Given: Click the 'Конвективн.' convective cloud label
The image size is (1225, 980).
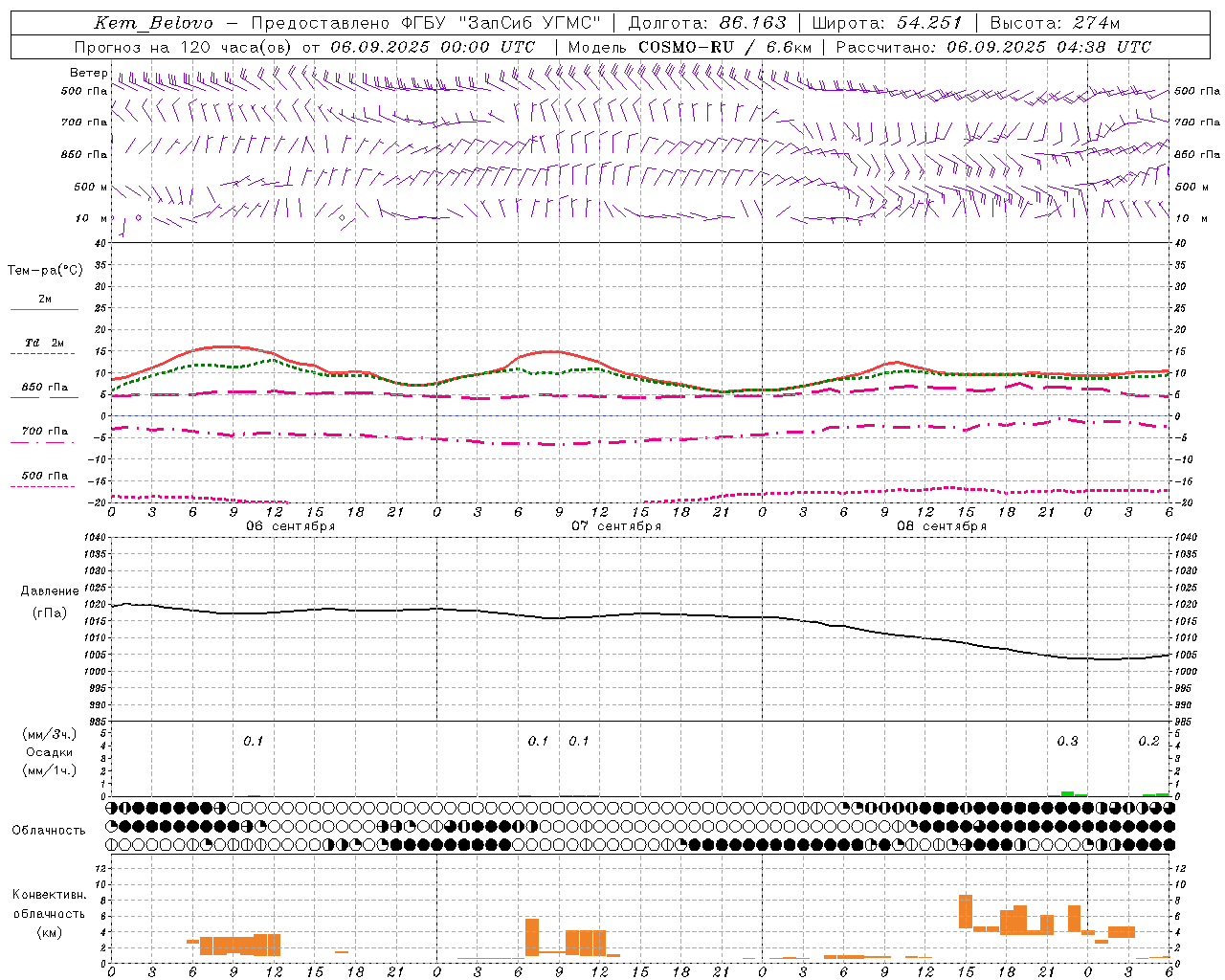Looking at the screenshot, I should coord(50,895).
